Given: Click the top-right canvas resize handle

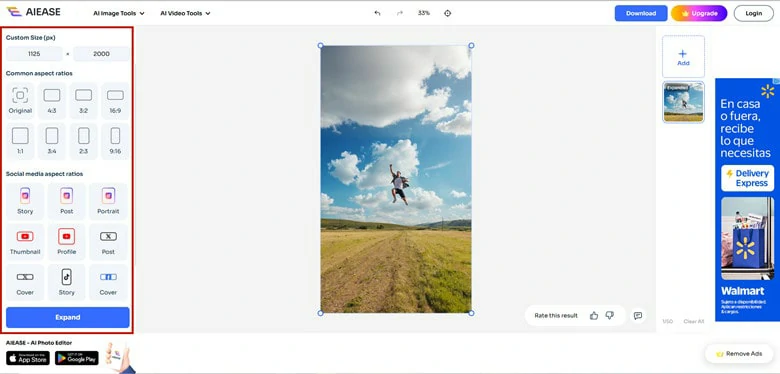Looking at the screenshot, I should (x=471, y=45).
